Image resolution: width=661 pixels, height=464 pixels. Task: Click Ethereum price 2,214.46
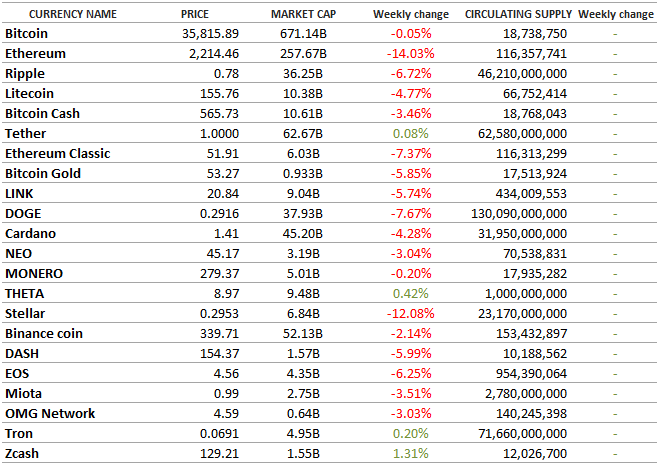click(214, 54)
